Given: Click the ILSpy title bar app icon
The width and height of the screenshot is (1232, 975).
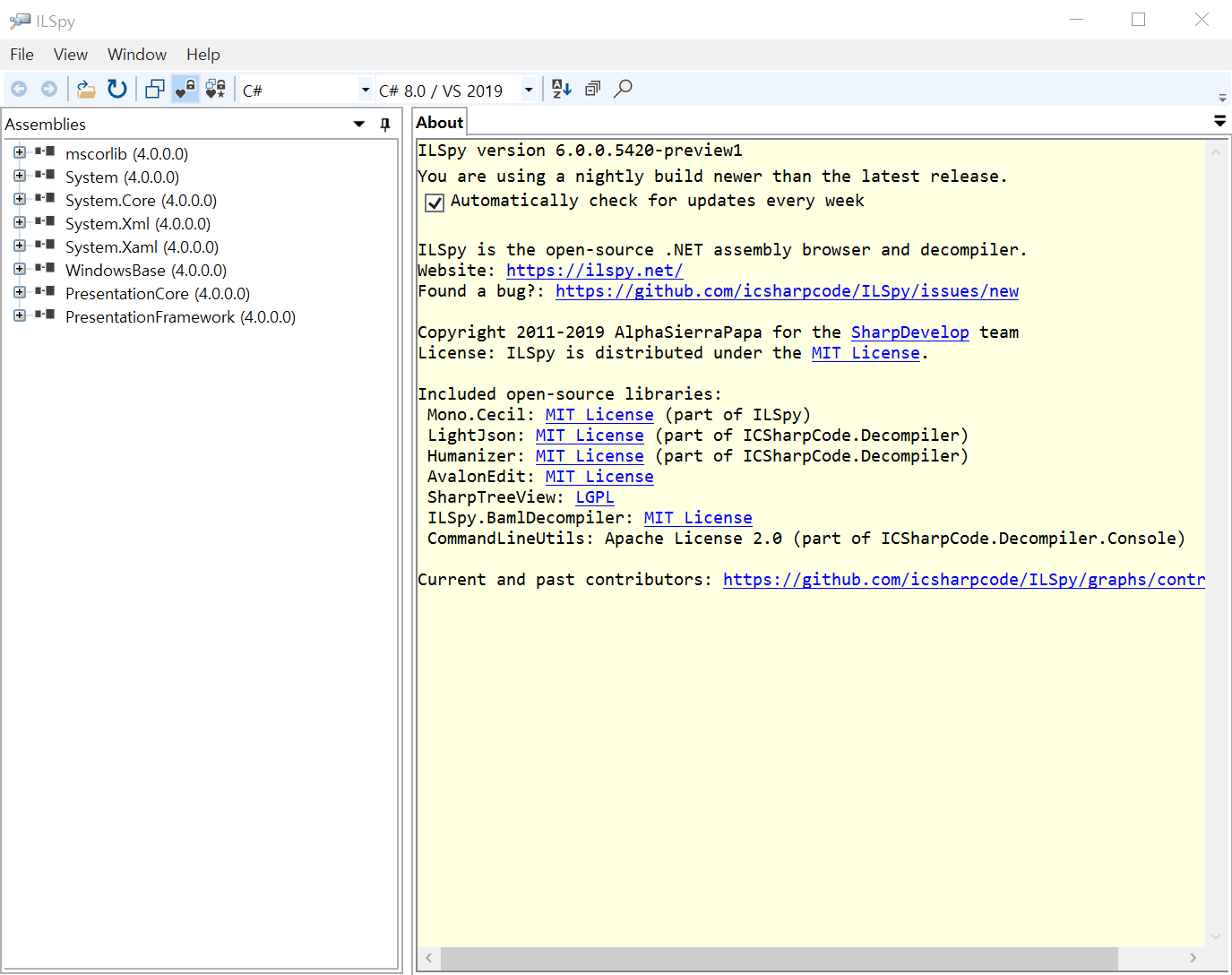Looking at the screenshot, I should coord(20,20).
